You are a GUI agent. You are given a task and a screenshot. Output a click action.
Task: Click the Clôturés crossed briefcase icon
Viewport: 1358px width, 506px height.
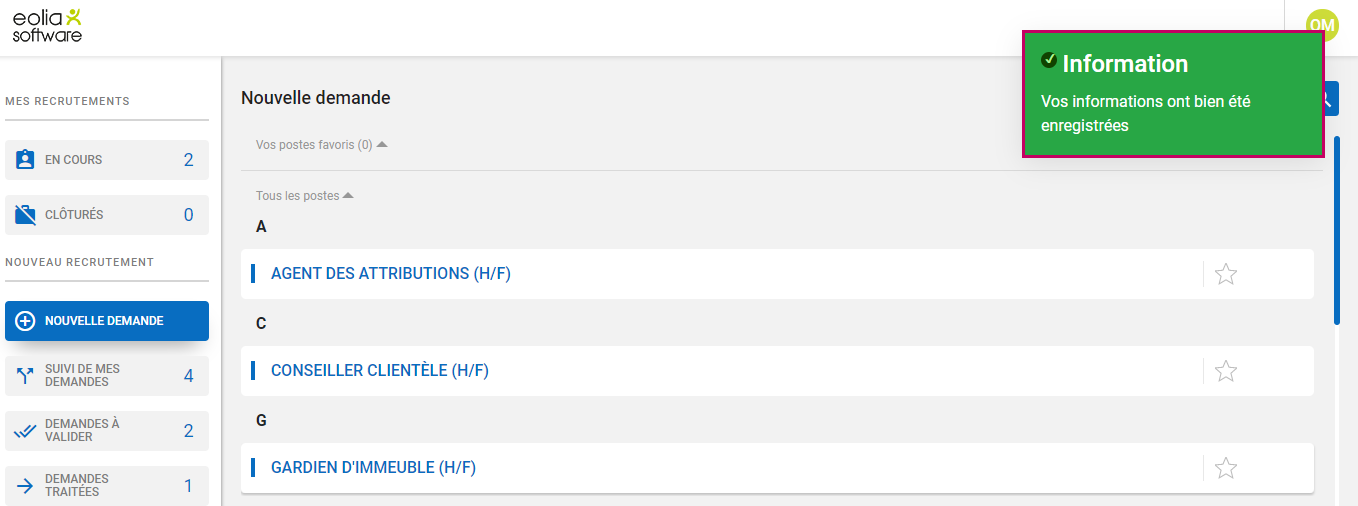tap(26, 215)
